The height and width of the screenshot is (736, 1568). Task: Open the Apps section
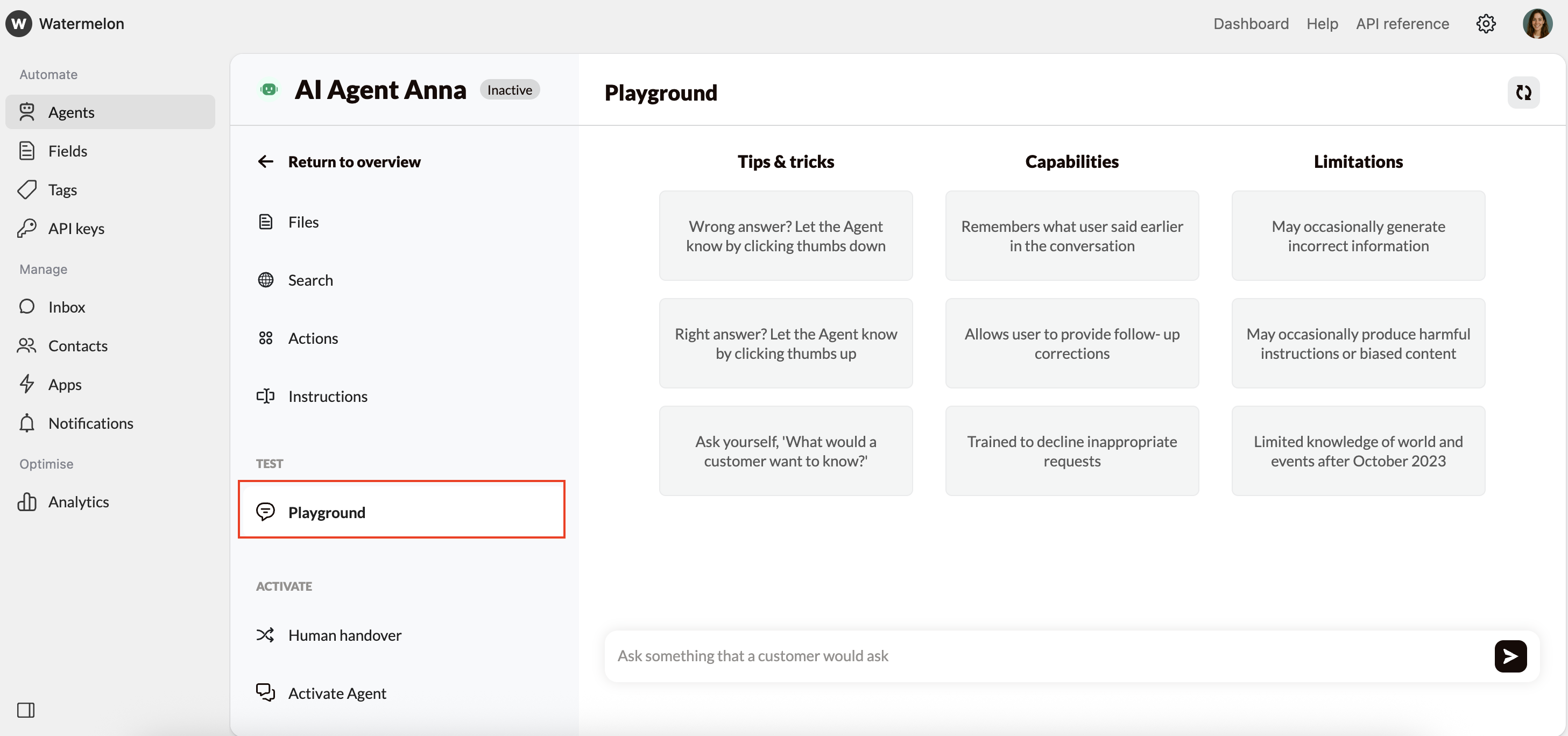[65, 384]
